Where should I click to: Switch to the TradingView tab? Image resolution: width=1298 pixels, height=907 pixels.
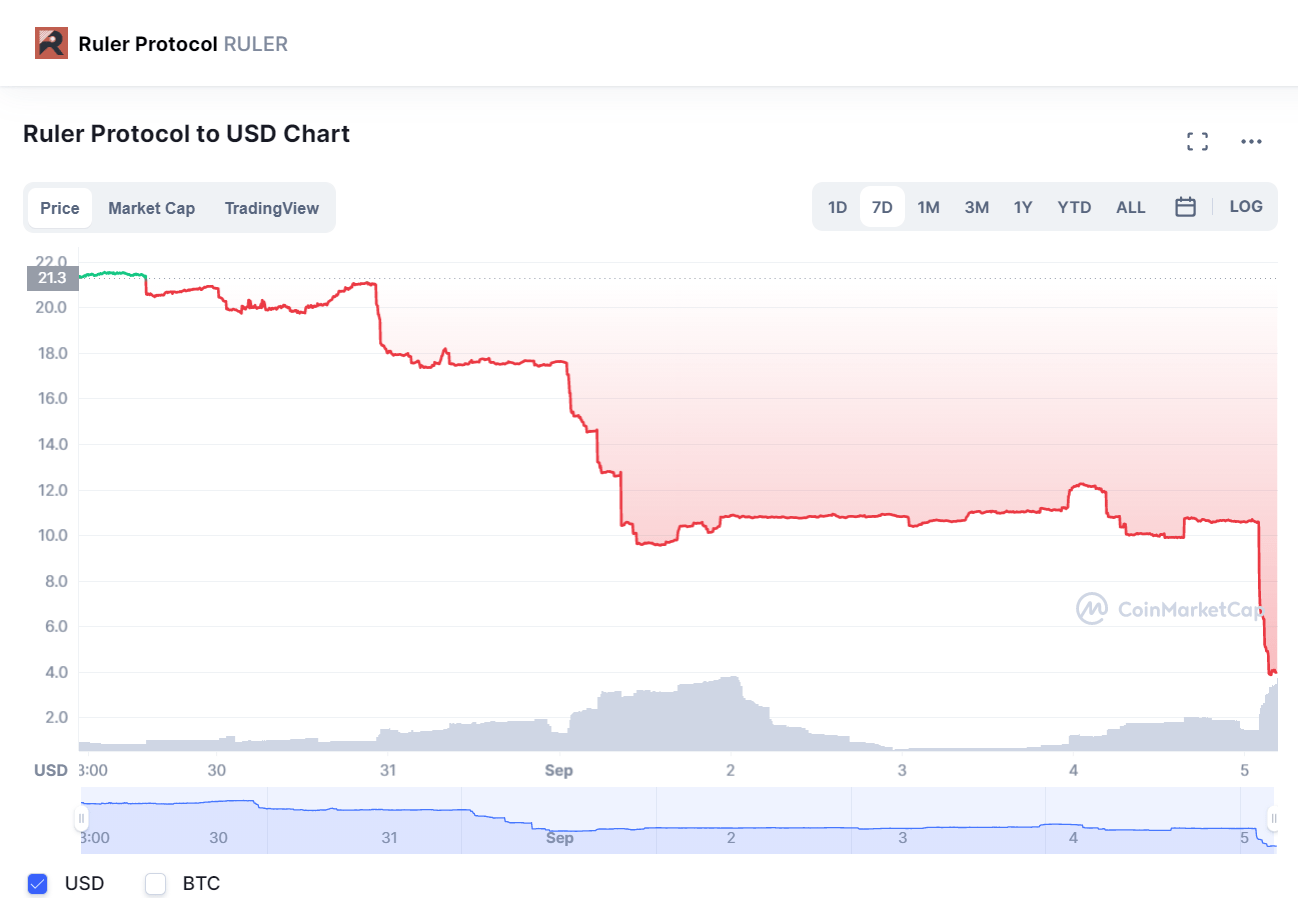[272, 208]
